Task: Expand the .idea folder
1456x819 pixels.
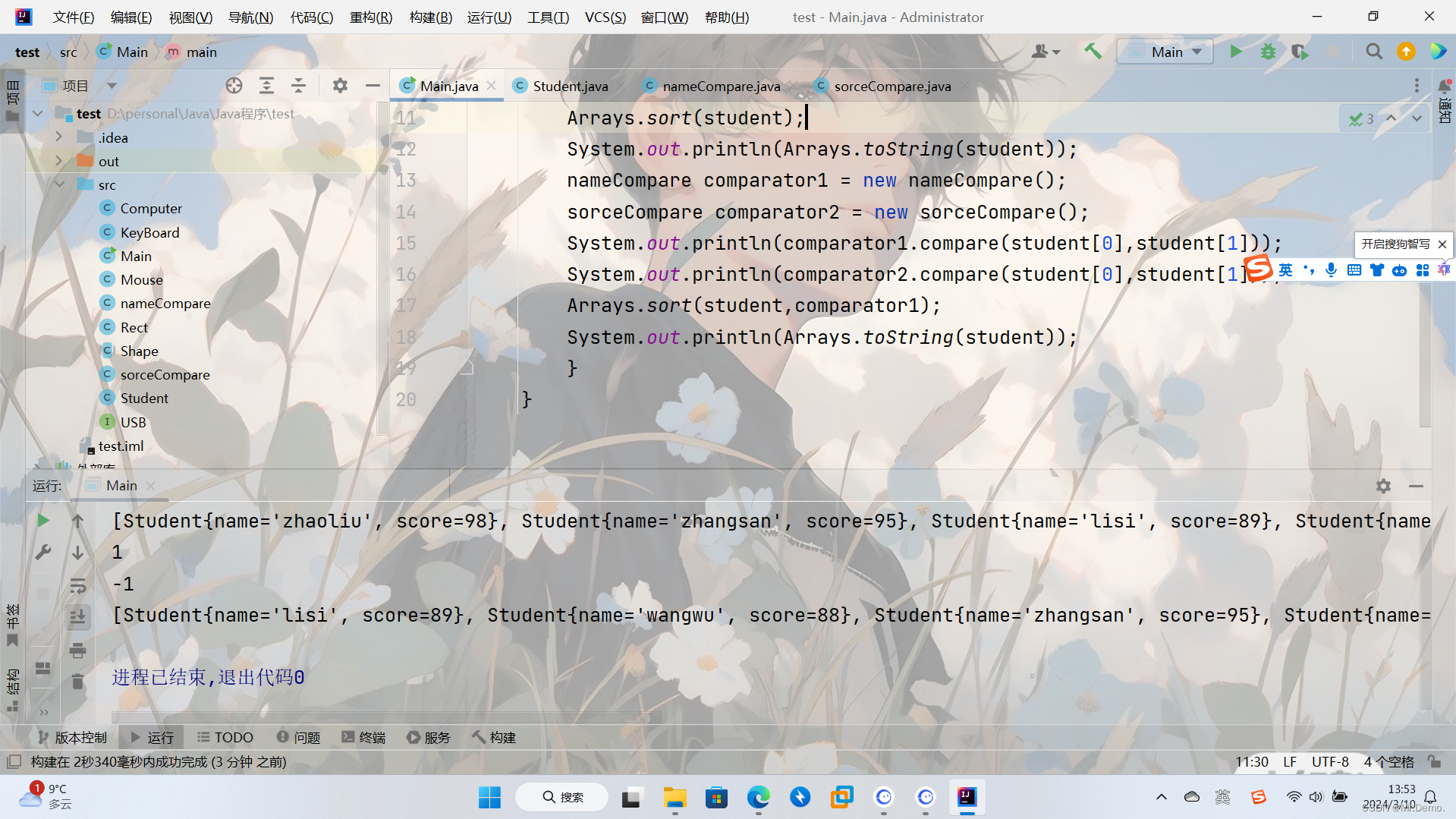Action: (x=58, y=137)
